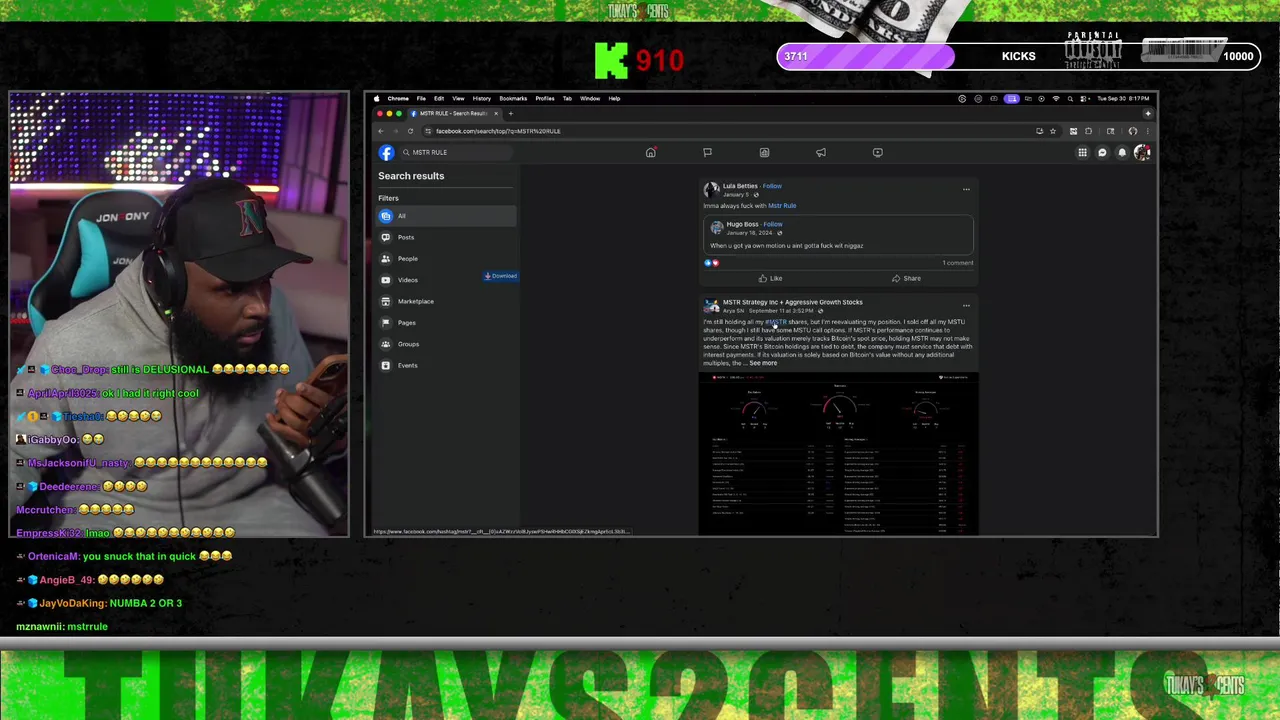Open a new browser tab with plus
This screenshot has width=1280, height=720.
click(x=510, y=113)
